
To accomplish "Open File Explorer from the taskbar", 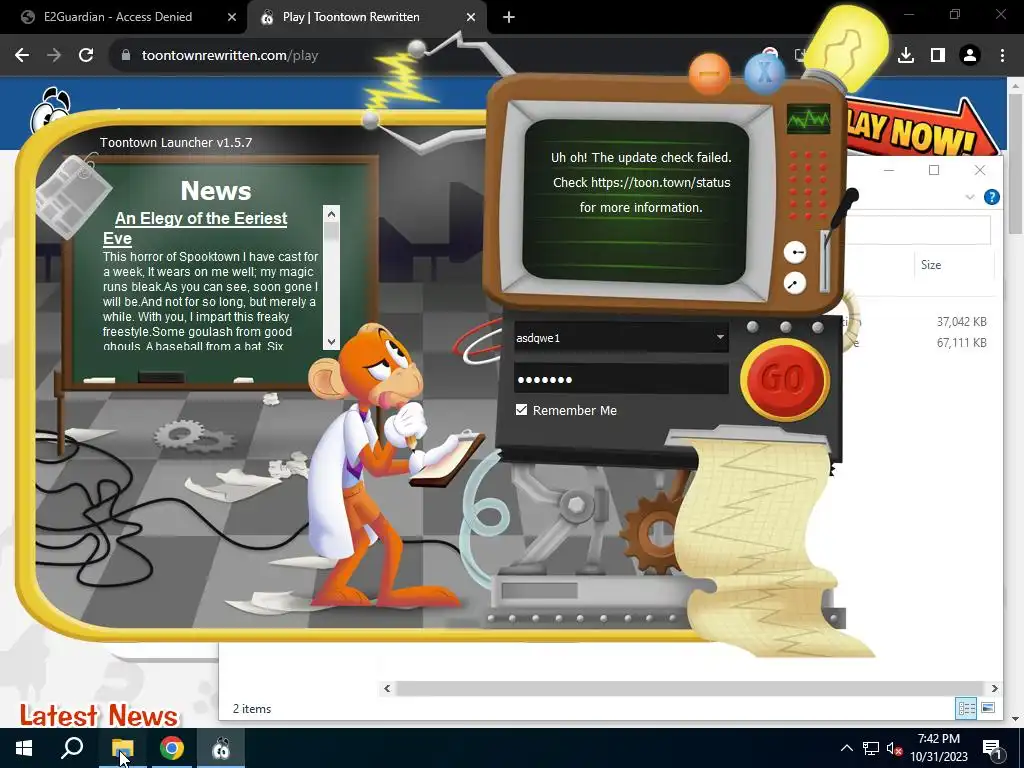I will tap(122, 748).
